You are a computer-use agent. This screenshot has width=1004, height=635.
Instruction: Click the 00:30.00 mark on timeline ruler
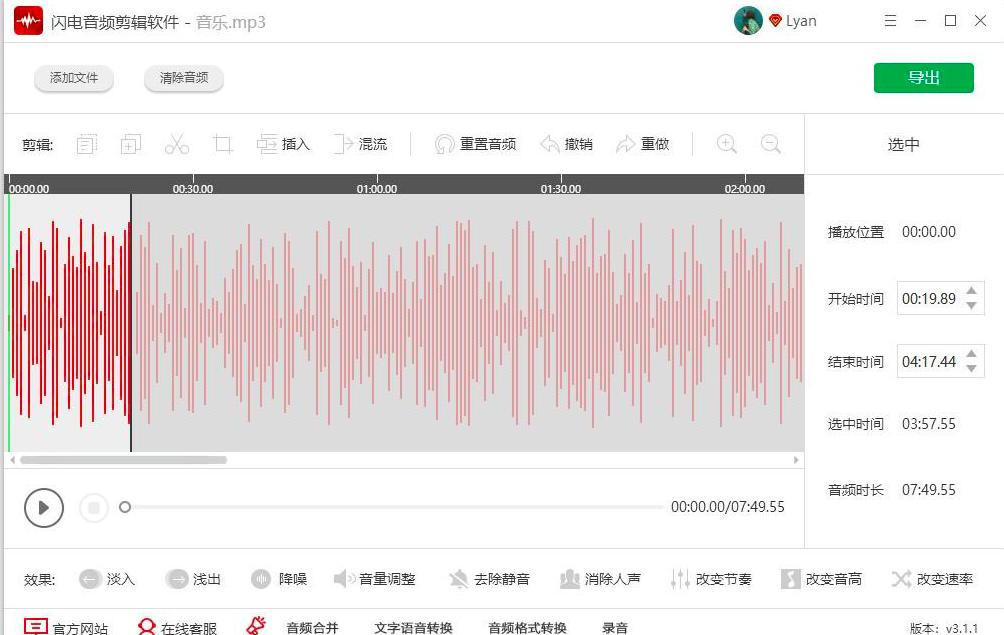[193, 189]
